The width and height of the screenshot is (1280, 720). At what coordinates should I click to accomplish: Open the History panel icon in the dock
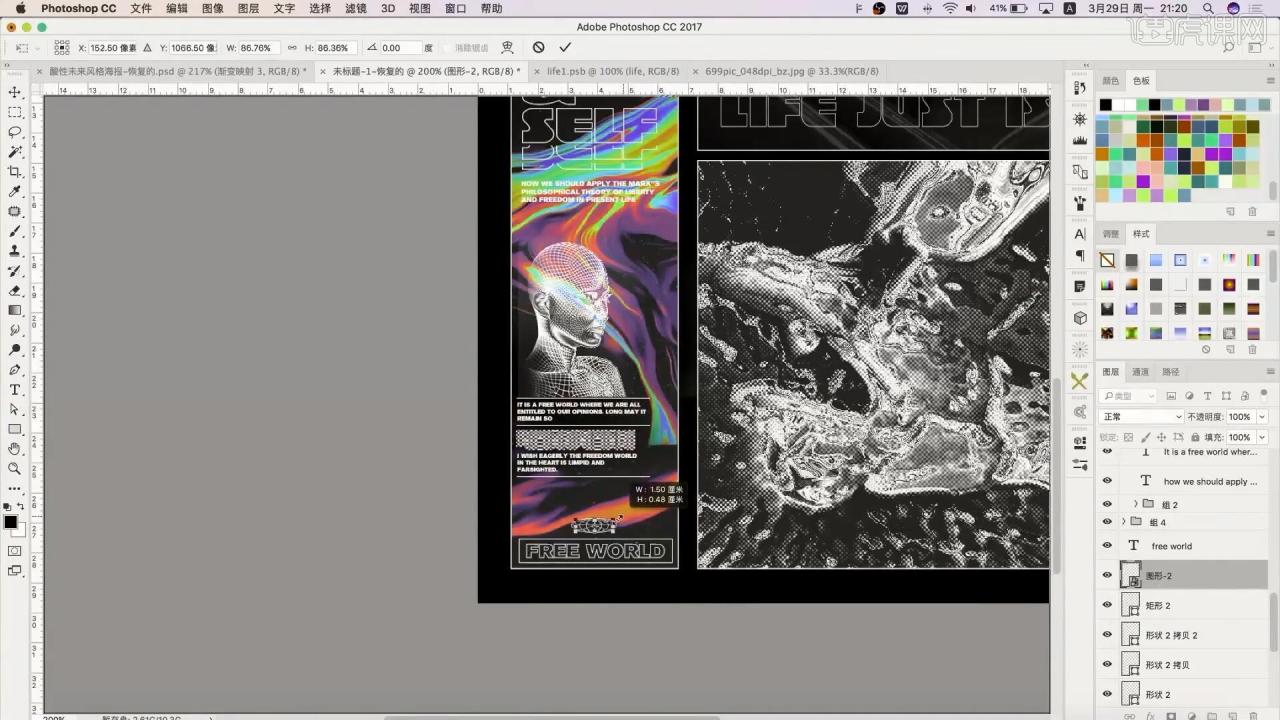[1080, 88]
